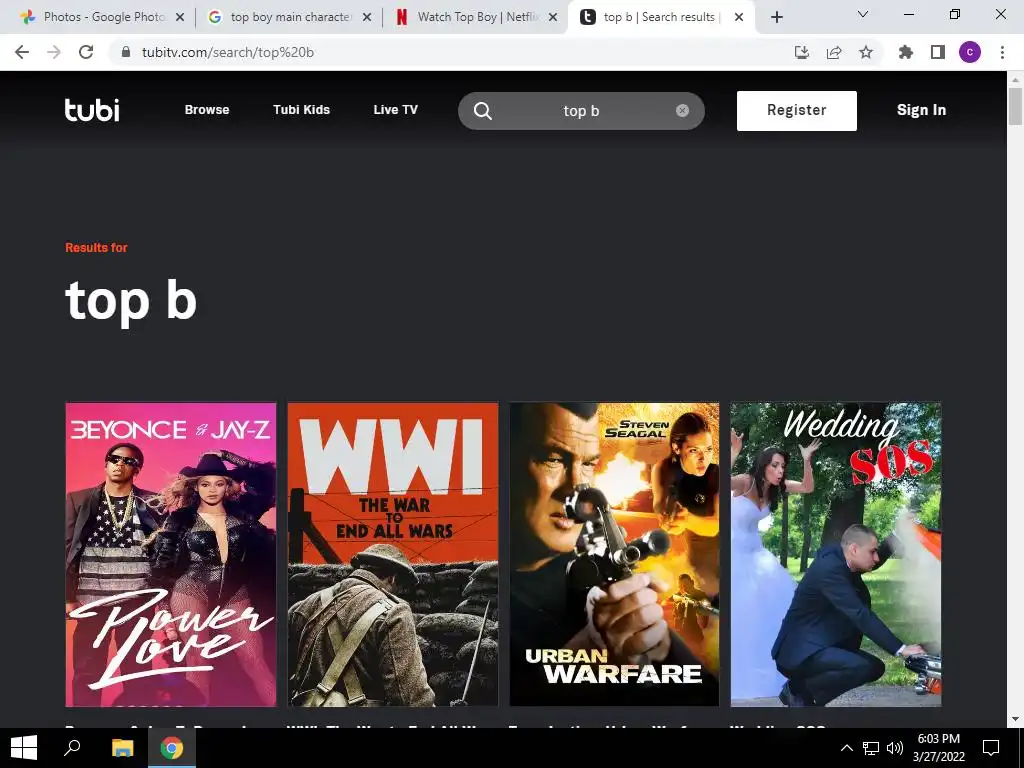
Task: Click the padlock site info icon
Action: [125, 52]
